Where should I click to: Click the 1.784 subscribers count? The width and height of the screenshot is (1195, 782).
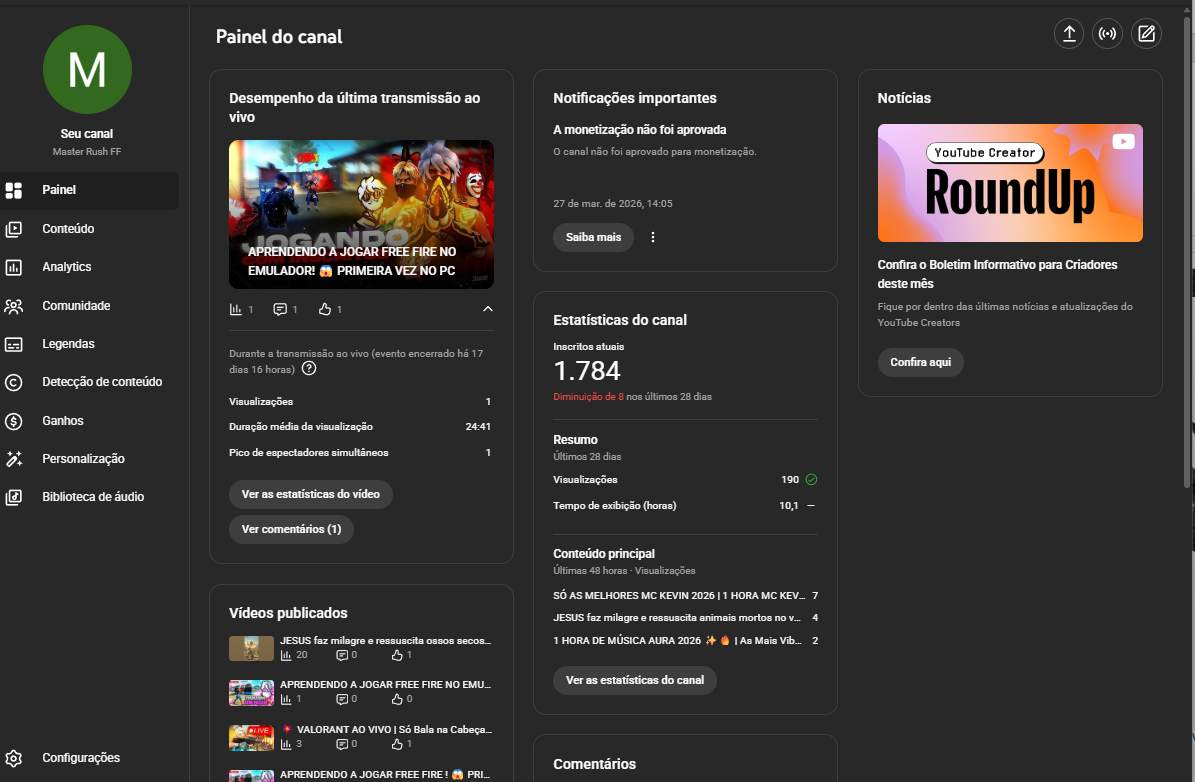click(587, 371)
